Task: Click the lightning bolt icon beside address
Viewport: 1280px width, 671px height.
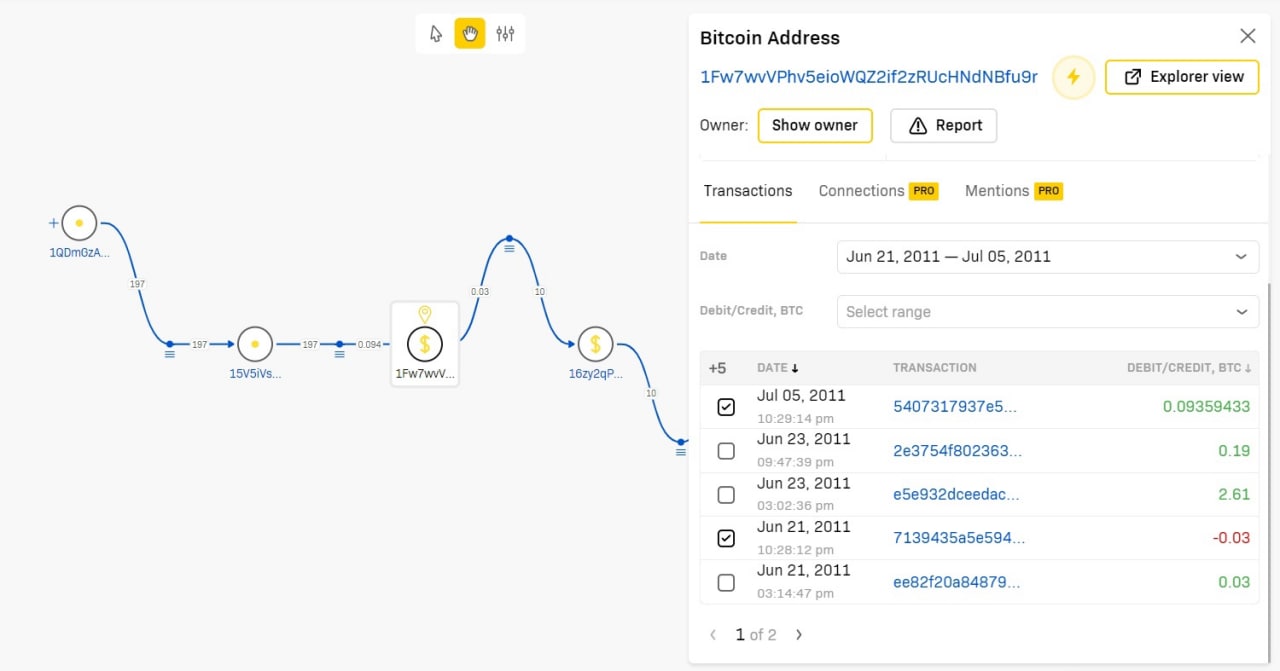Action: click(1073, 77)
